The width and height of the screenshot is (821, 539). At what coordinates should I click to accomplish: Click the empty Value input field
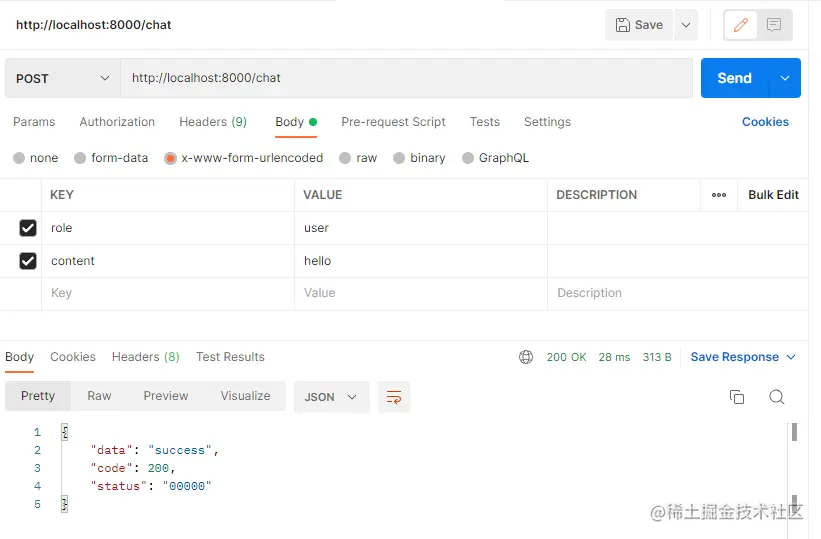coord(421,293)
